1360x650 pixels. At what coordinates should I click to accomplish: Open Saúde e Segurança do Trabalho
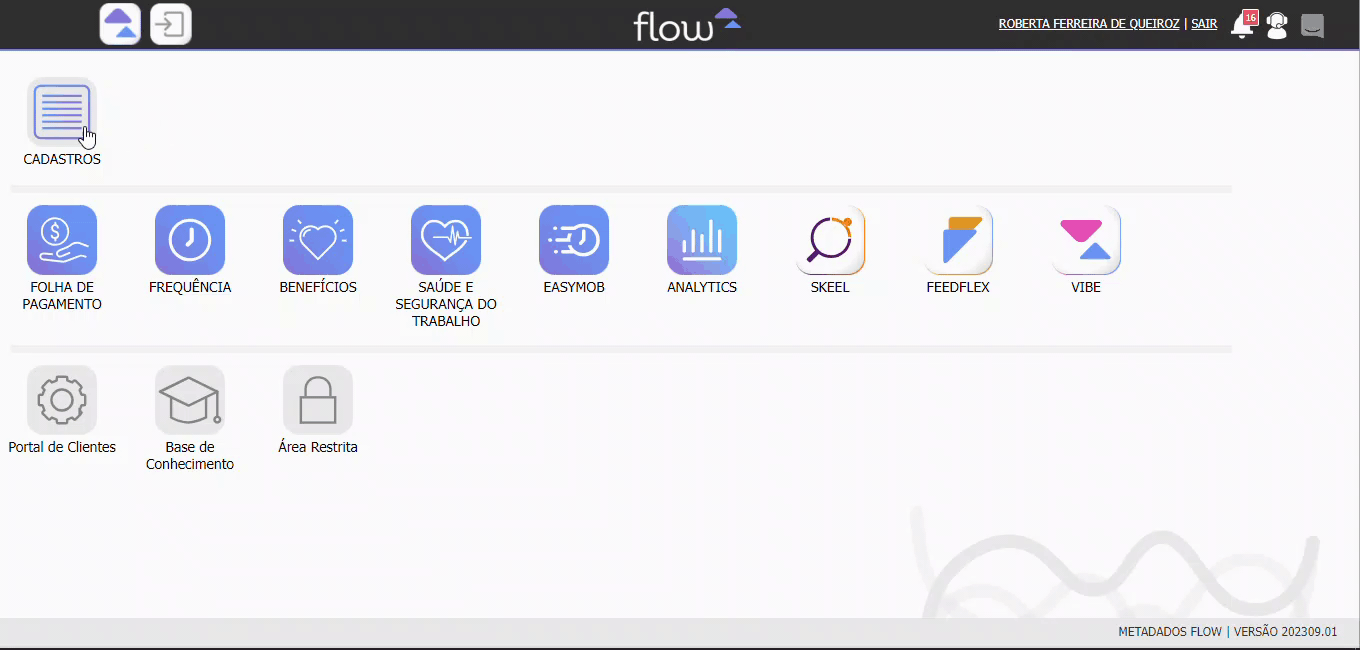[446, 240]
